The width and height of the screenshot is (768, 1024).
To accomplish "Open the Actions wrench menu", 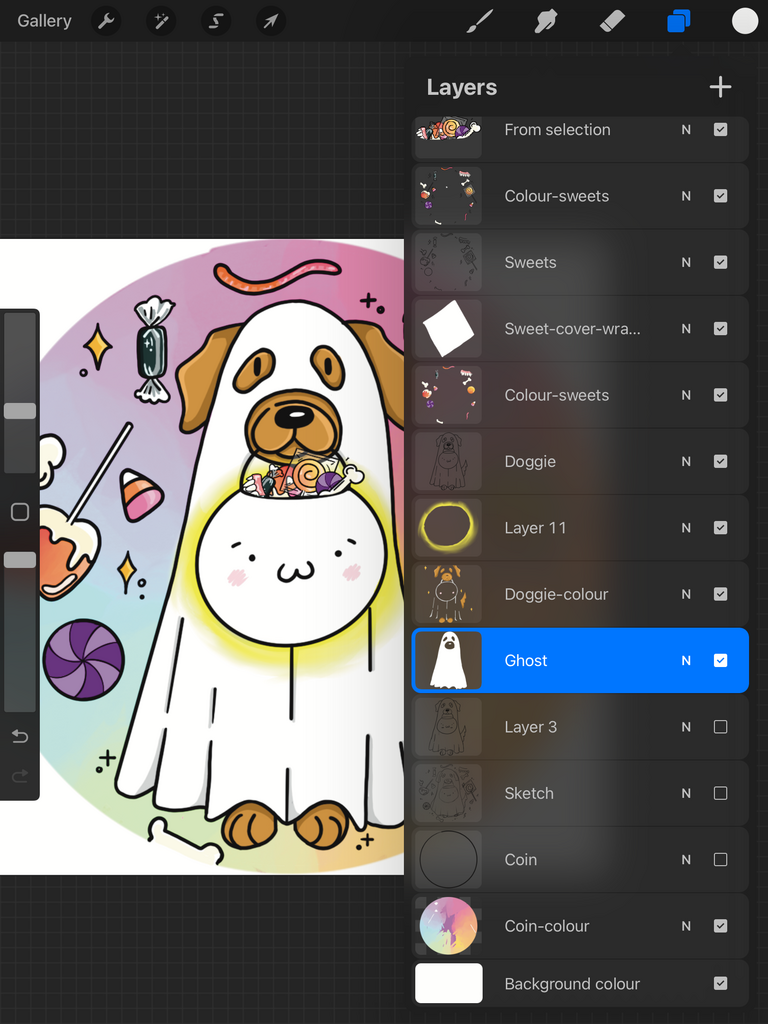I will point(106,21).
